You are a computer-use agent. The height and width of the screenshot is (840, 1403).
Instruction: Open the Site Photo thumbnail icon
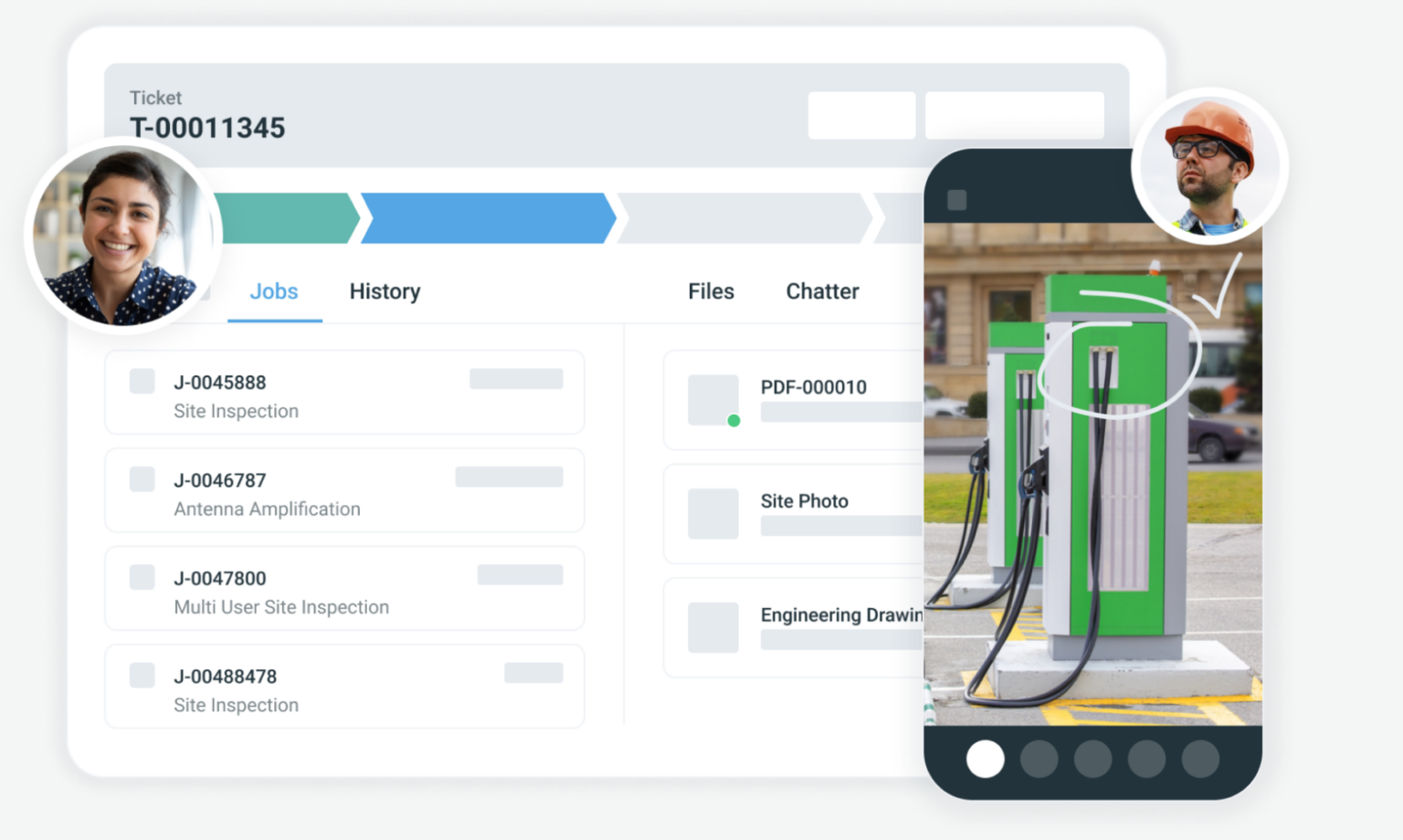click(x=713, y=513)
